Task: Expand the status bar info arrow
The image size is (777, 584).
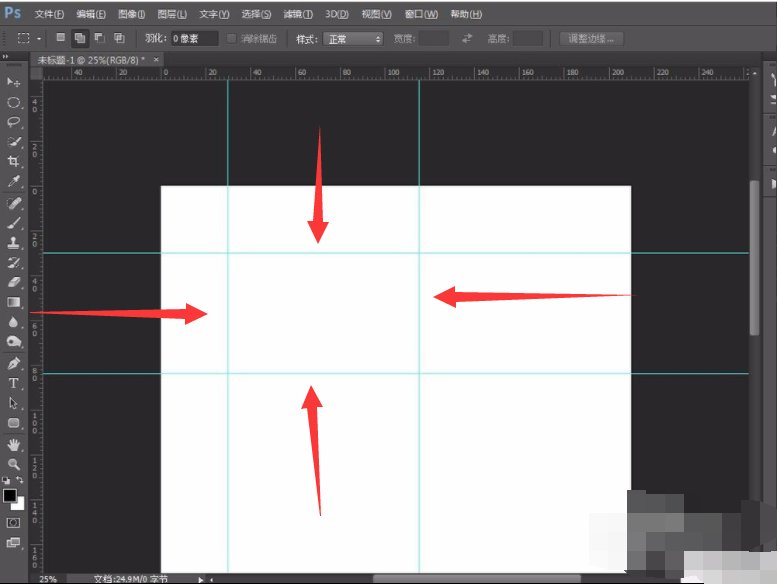Action: [201, 578]
